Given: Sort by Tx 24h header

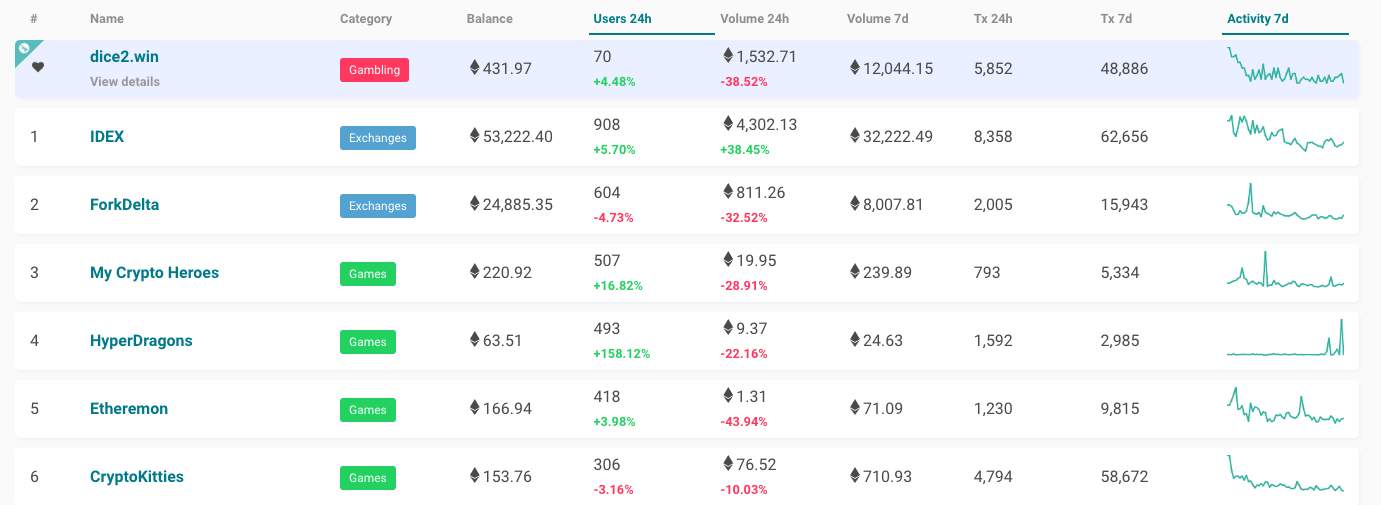Looking at the screenshot, I should click(x=994, y=19).
